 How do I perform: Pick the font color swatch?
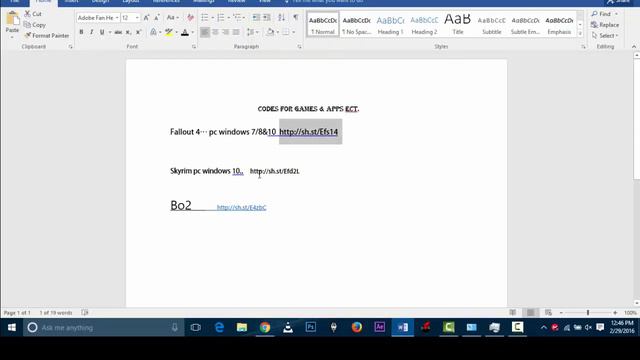tap(184, 32)
